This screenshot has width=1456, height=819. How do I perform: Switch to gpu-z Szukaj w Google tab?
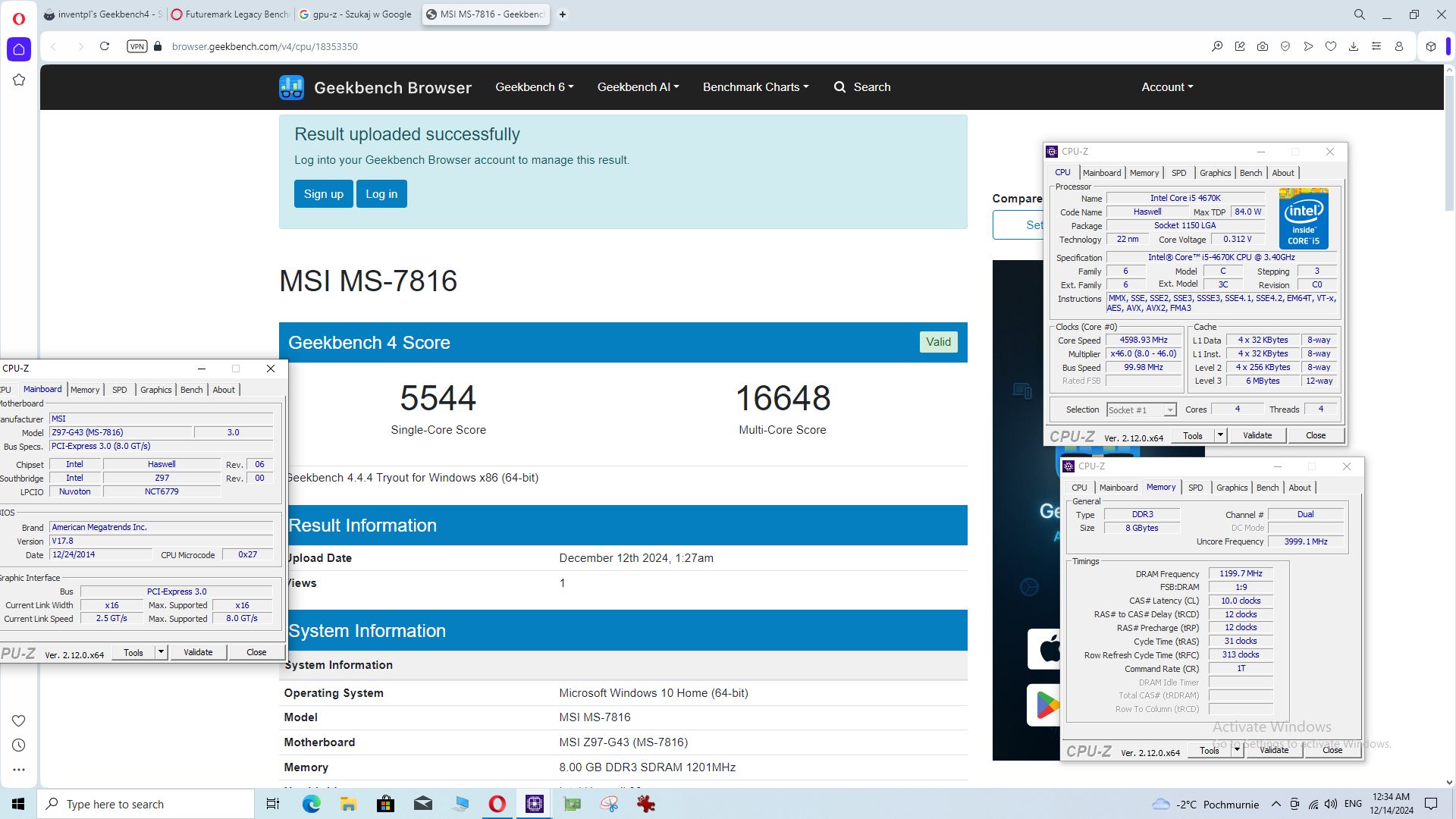pyautogui.click(x=356, y=14)
